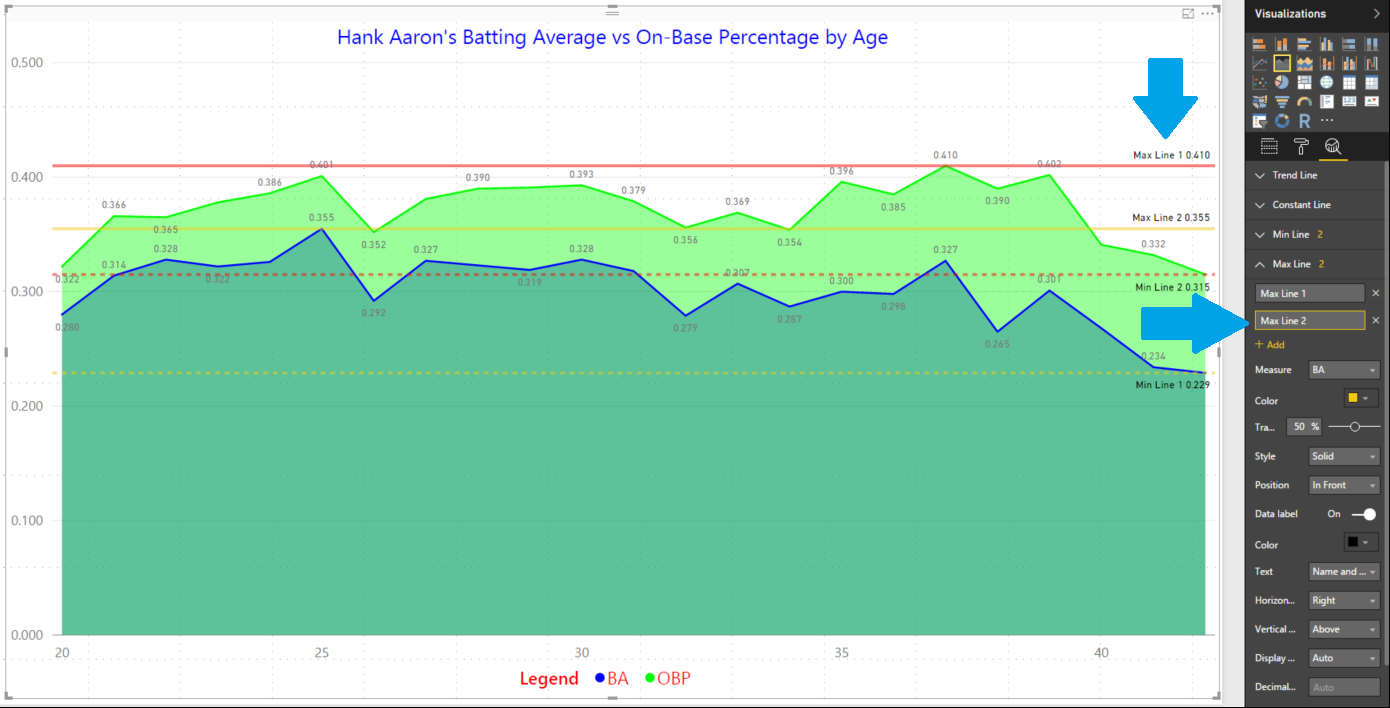Delete Max Line 2 using its X
The width and height of the screenshot is (1390, 708).
1375,320
